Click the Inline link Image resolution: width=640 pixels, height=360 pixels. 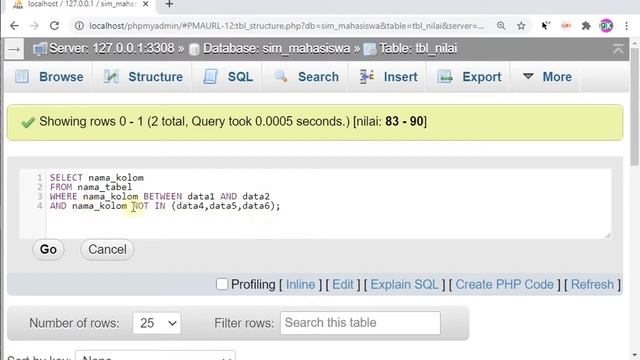300,284
